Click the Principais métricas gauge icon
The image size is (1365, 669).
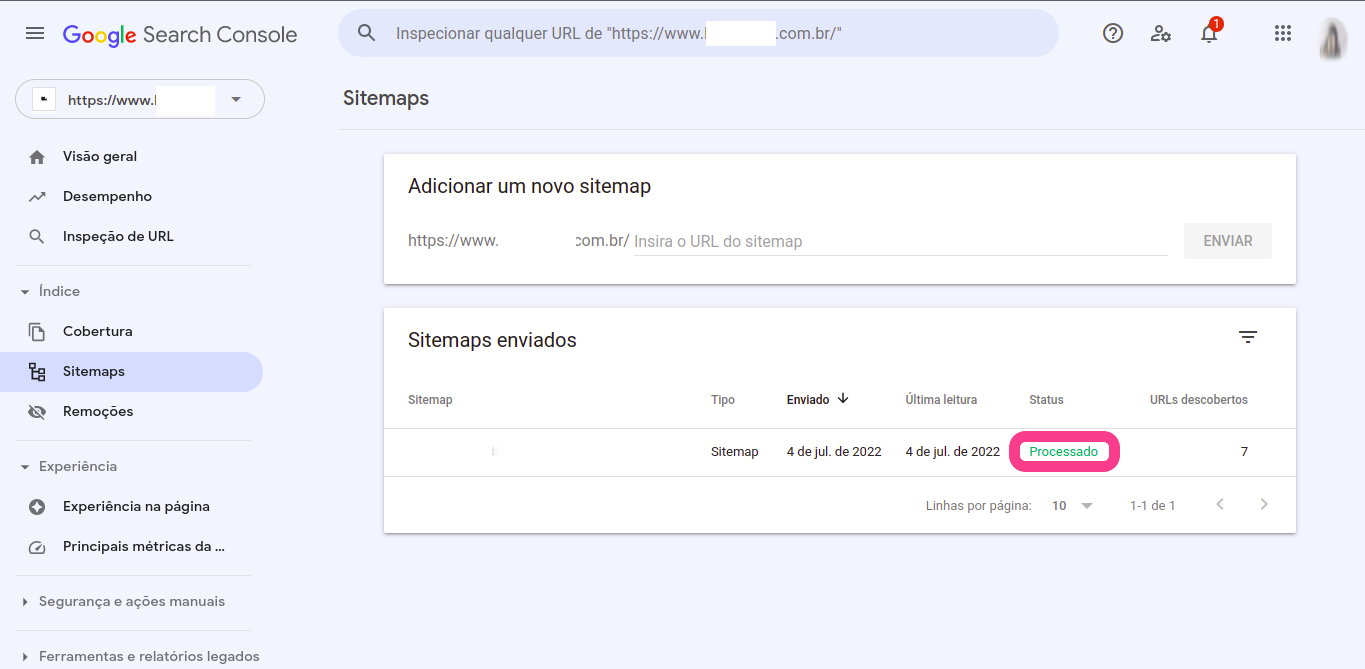point(37,547)
